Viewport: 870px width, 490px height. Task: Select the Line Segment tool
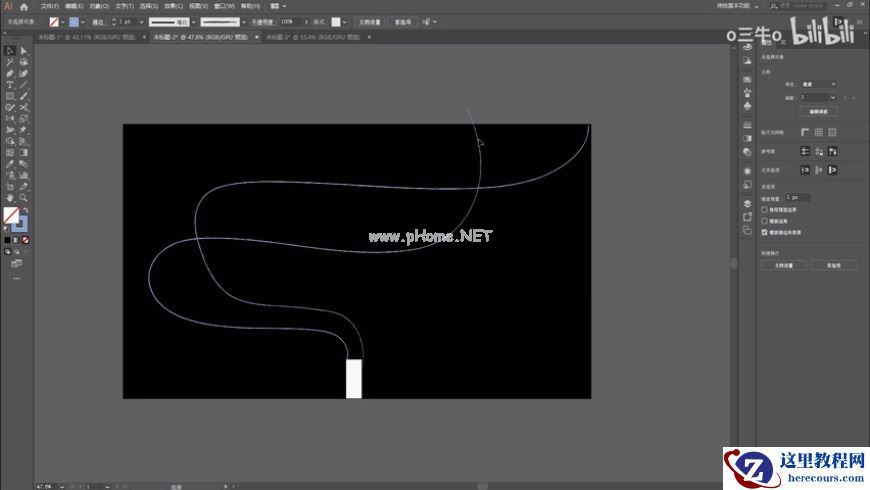coord(23,85)
